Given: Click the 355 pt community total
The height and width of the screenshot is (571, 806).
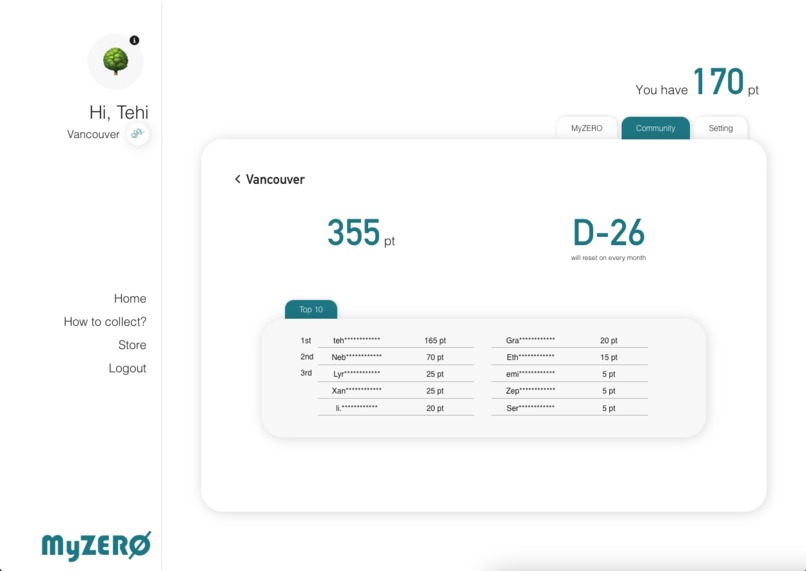Looking at the screenshot, I should coord(361,233).
